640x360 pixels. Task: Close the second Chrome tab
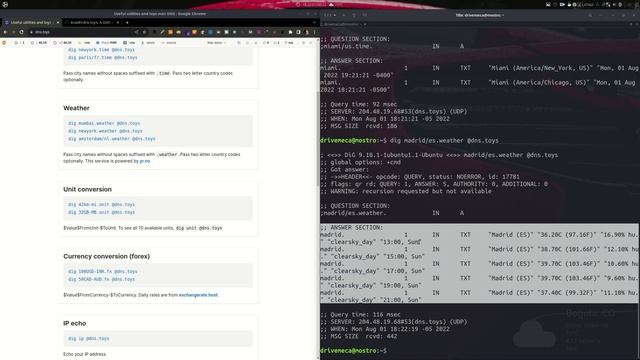(118, 22)
